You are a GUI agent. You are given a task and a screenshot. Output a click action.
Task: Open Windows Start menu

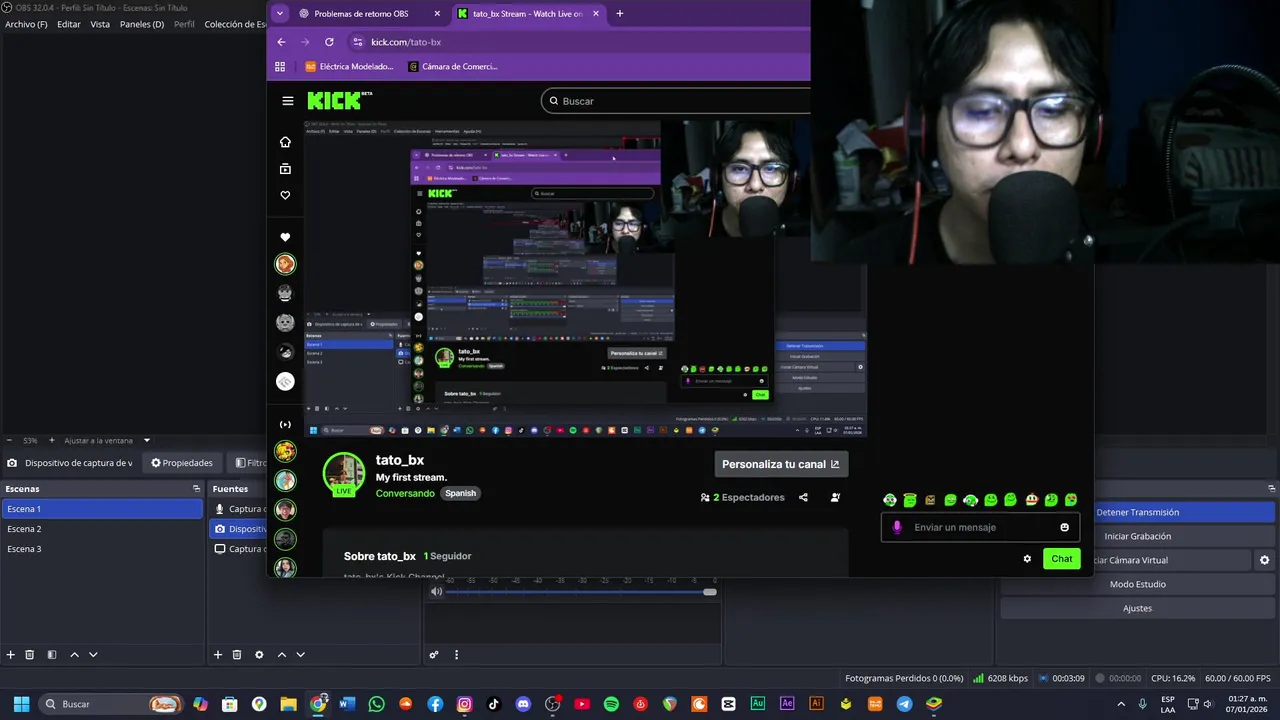[x=21, y=704]
